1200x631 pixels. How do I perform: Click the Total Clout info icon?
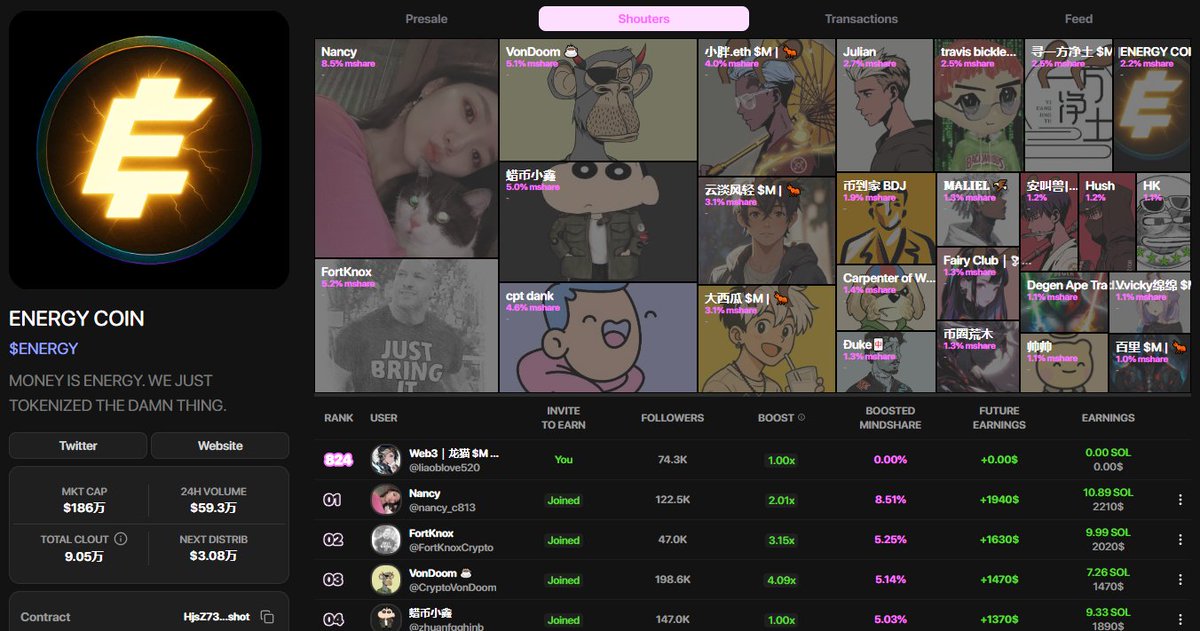(x=121, y=539)
